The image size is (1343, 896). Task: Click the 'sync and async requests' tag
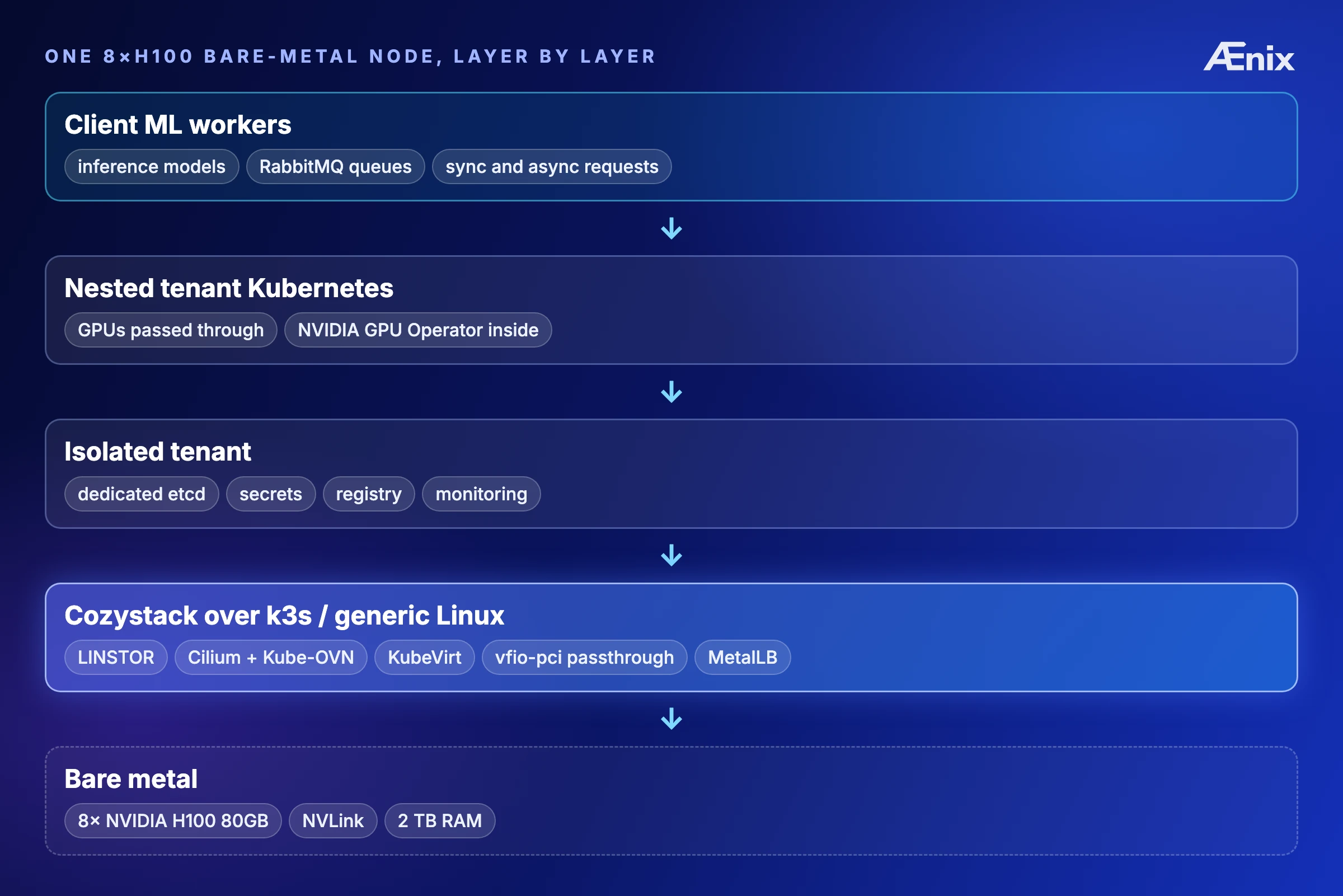[x=552, y=166]
